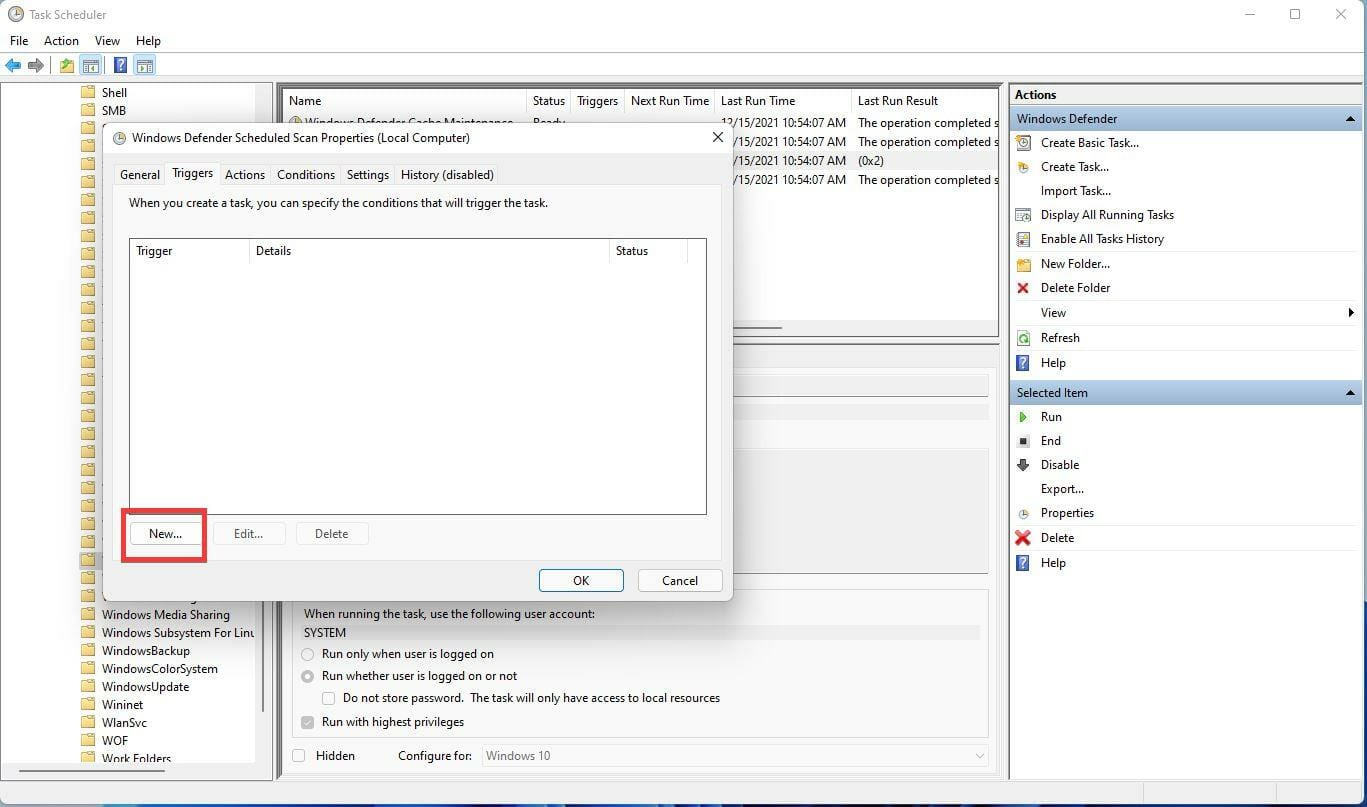Switch to the Conditions tab
The height and width of the screenshot is (807, 1367).
click(x=306, y=175)
